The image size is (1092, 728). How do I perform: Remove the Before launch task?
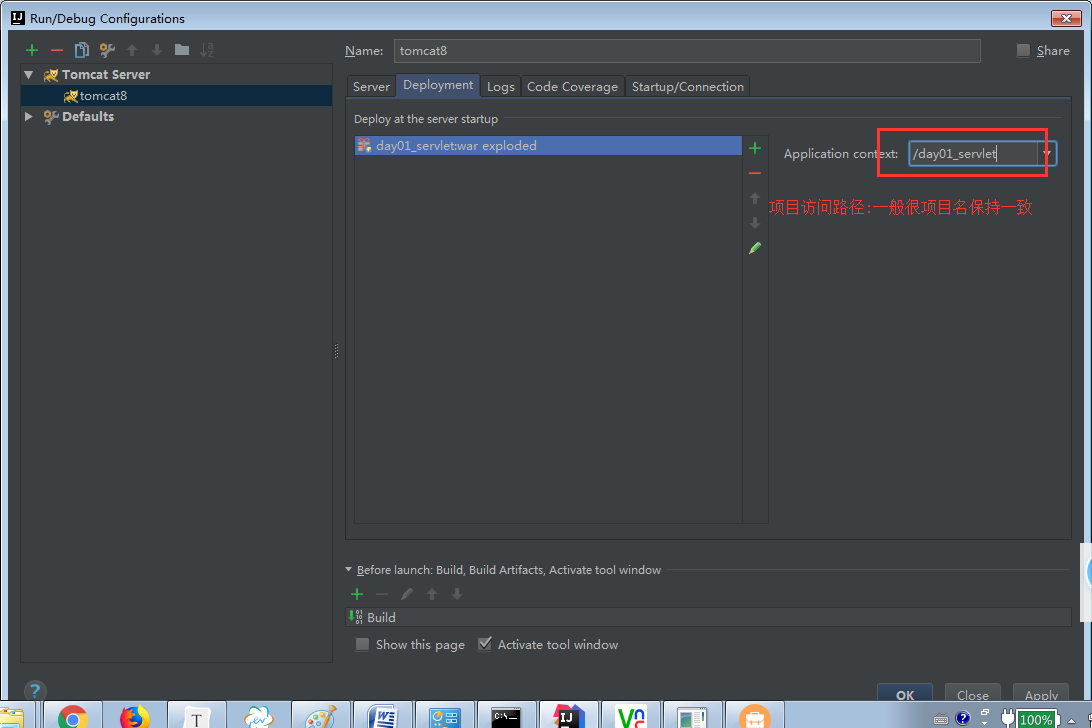[x=382, y=594]
